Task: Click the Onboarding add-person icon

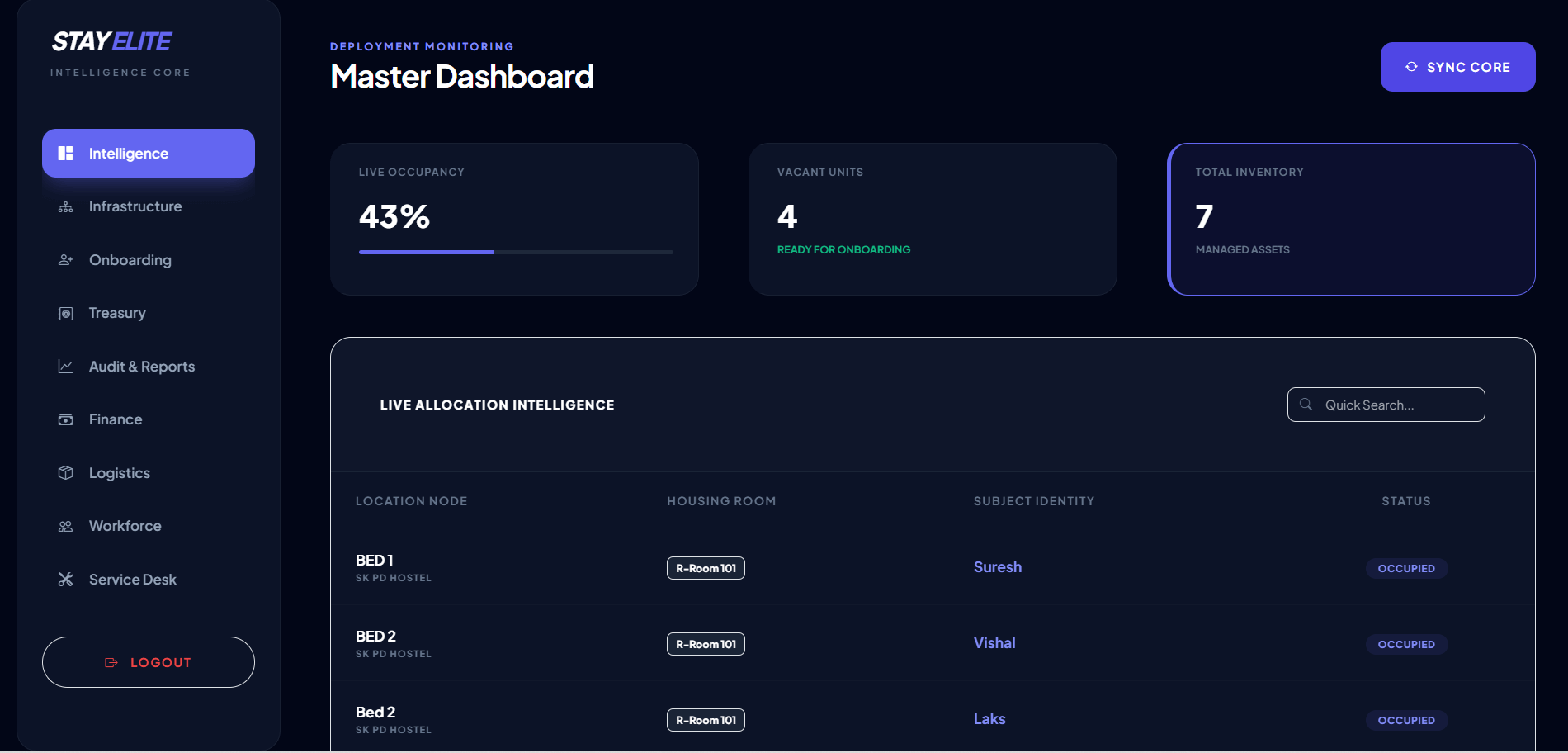Action: tap(66, 260)
